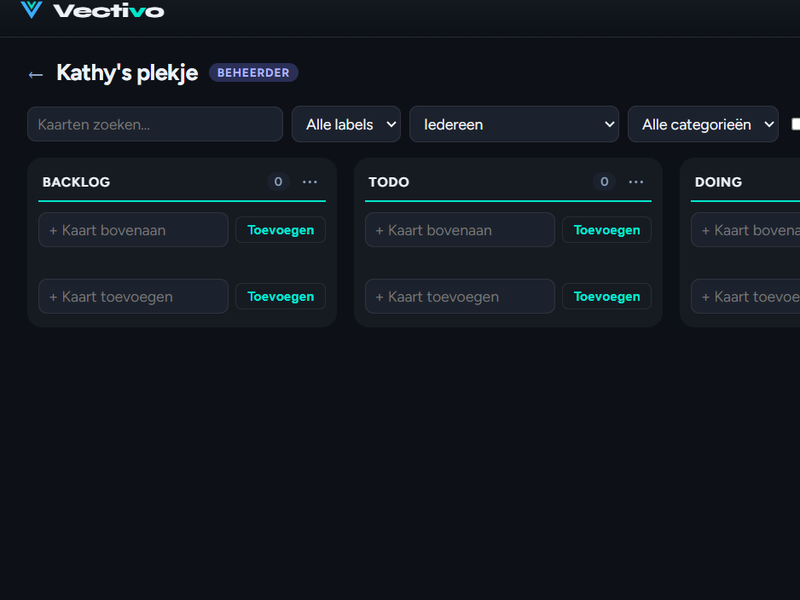Expand the Alle labels dropdown

346,124
